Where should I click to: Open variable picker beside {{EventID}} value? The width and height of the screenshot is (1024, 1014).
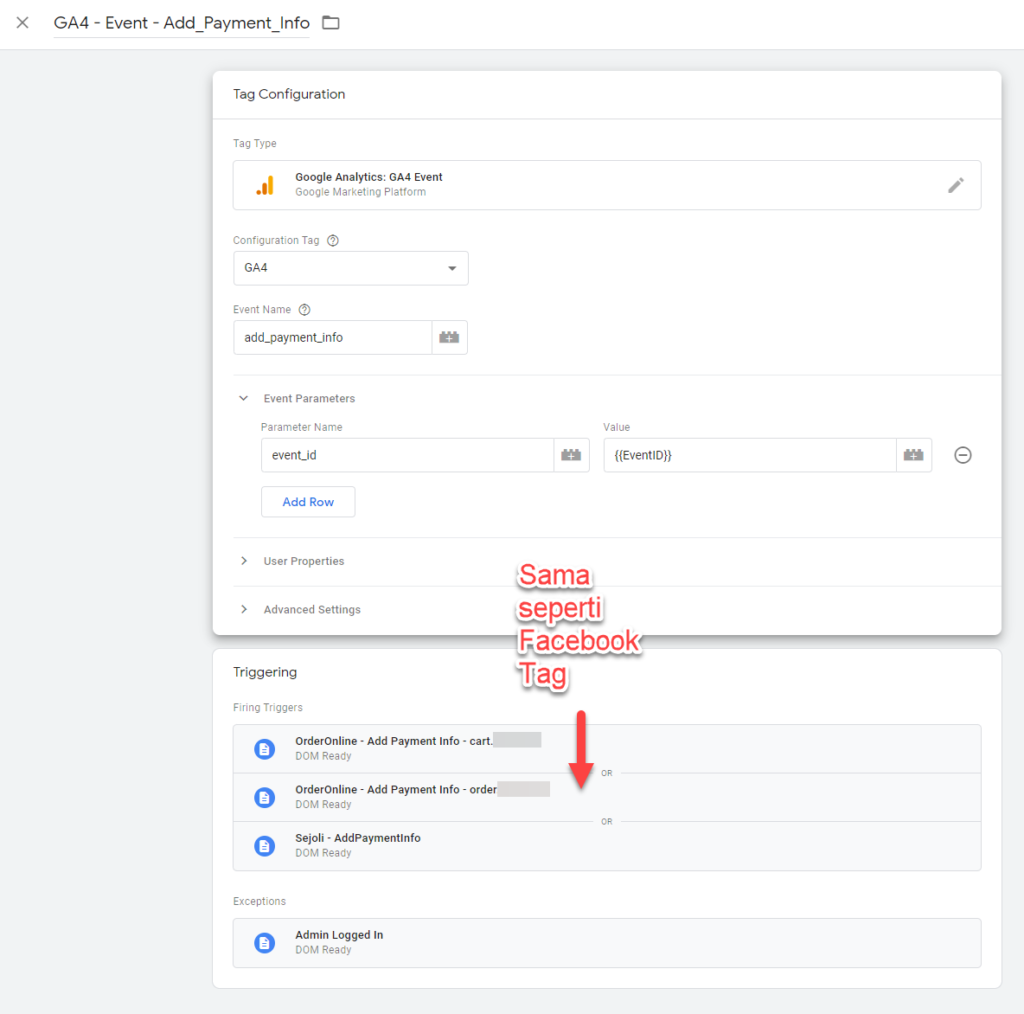[913, 455]
